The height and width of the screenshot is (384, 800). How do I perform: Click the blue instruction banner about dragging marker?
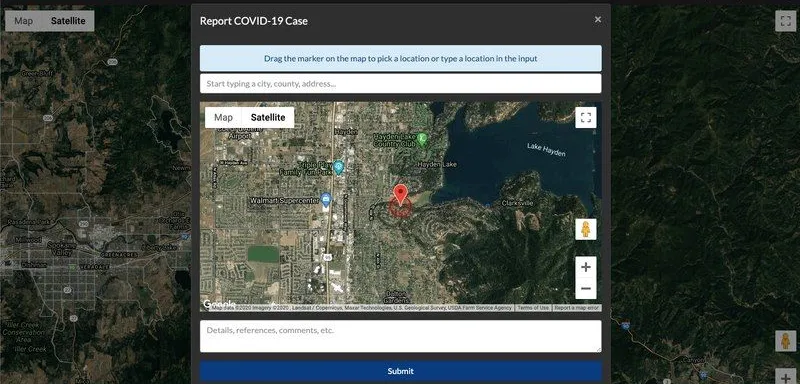pos(401,58)
